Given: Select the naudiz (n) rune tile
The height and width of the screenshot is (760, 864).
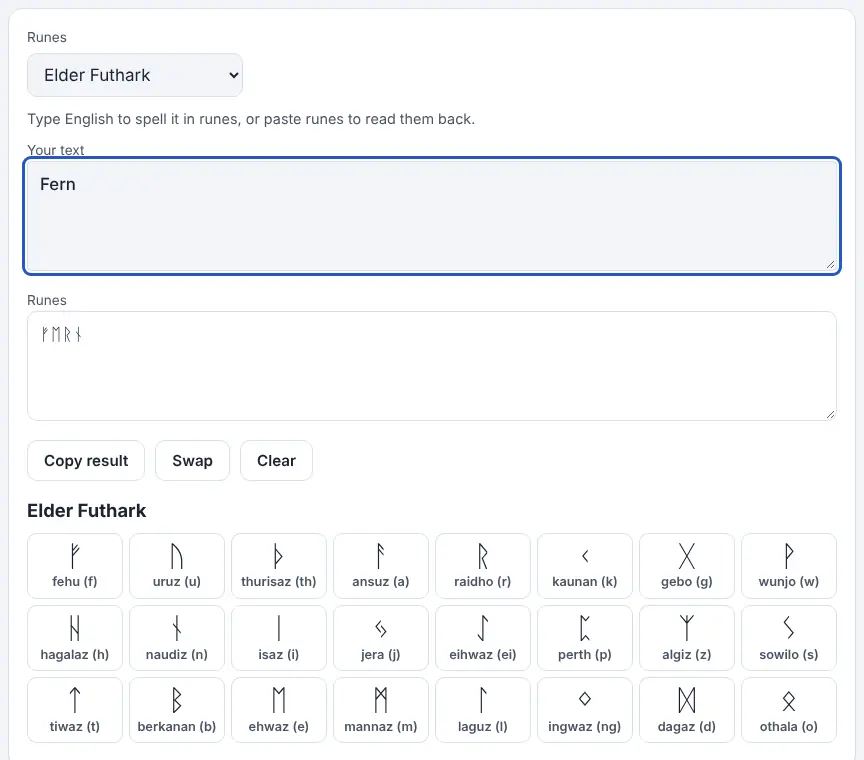Looking at the screenshot, I should (x=177, y=638).
